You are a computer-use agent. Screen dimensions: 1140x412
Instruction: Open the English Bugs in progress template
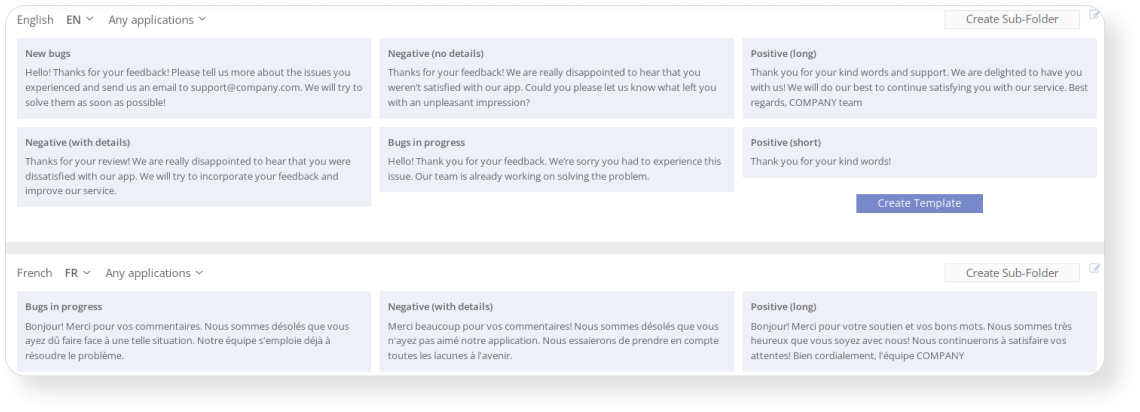pos(557,160)
